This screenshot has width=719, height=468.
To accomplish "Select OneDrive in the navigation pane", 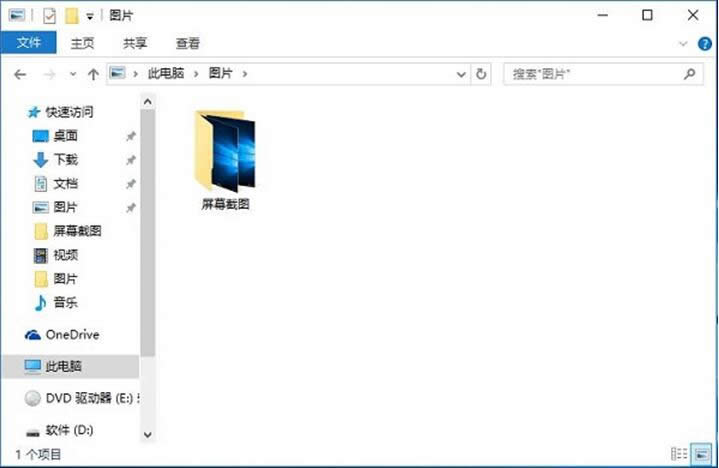I will point(72,335).
